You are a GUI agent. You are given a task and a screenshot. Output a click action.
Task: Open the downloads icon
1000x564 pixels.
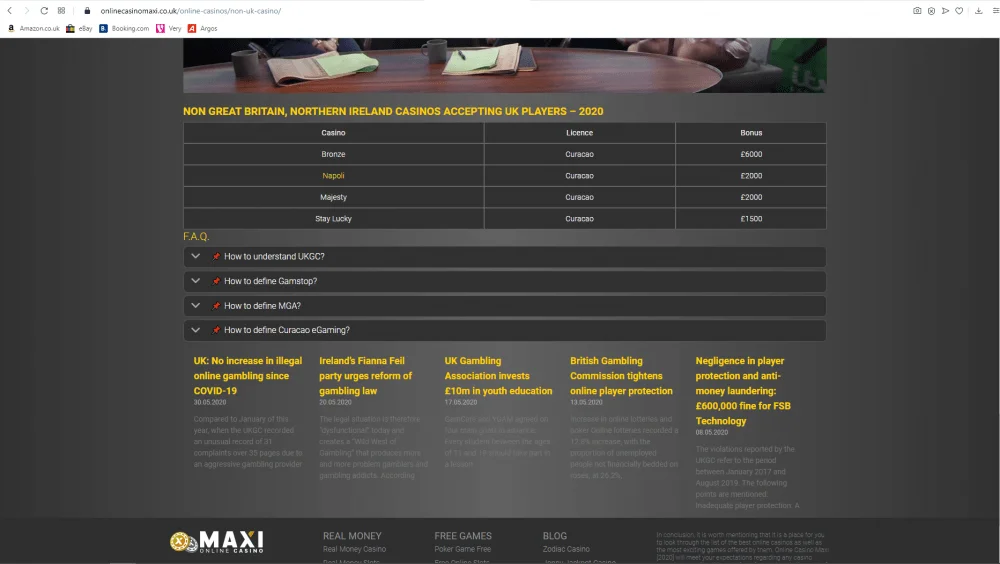[978, 11]
